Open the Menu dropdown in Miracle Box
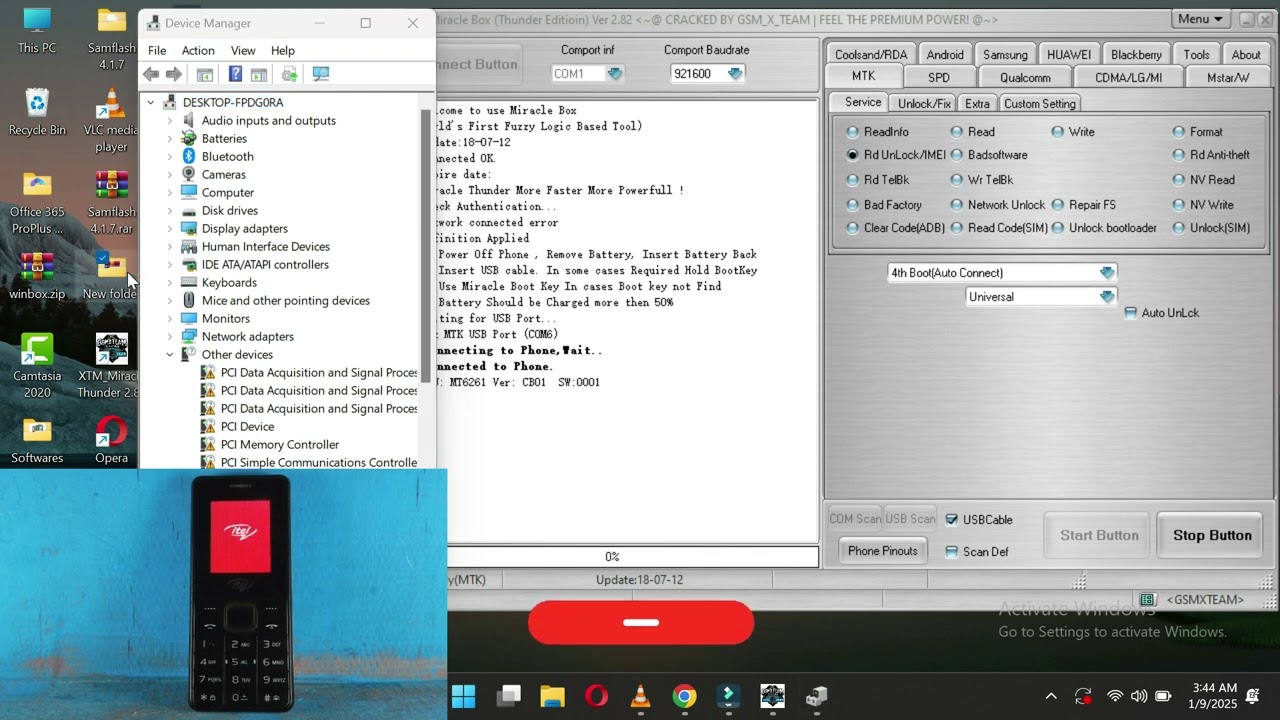Image resolution: width=1280 pixels, height=720 pixels. coord(1200,19)
